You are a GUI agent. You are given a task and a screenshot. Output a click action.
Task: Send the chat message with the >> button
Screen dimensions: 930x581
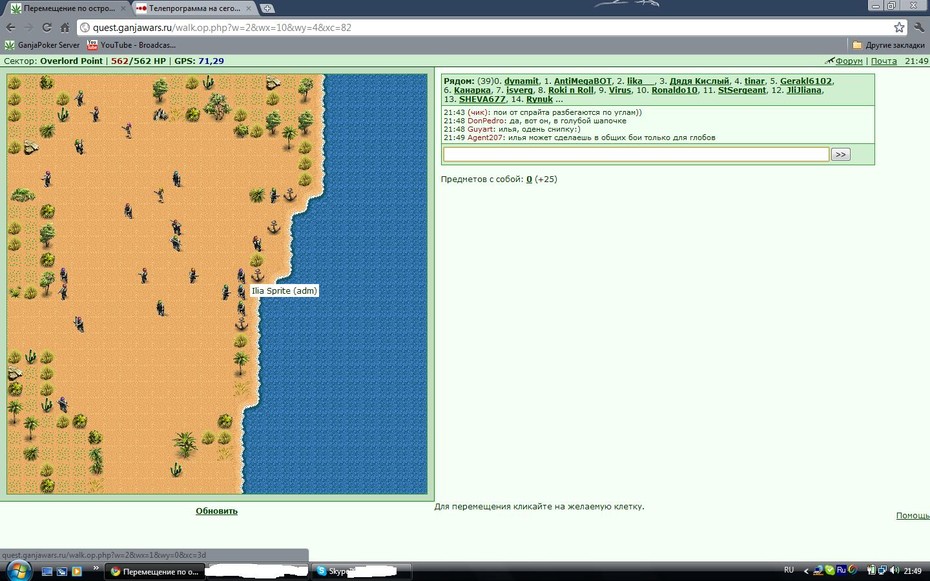(840, 154)
